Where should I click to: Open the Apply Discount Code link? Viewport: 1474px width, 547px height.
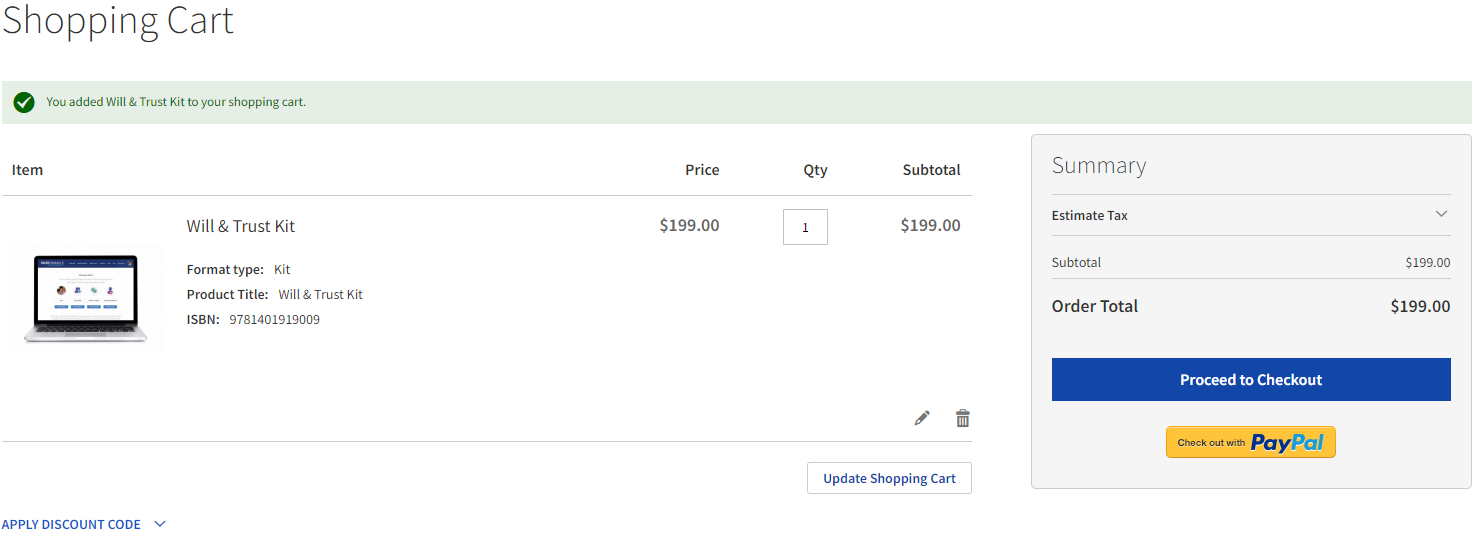(71, 524)
